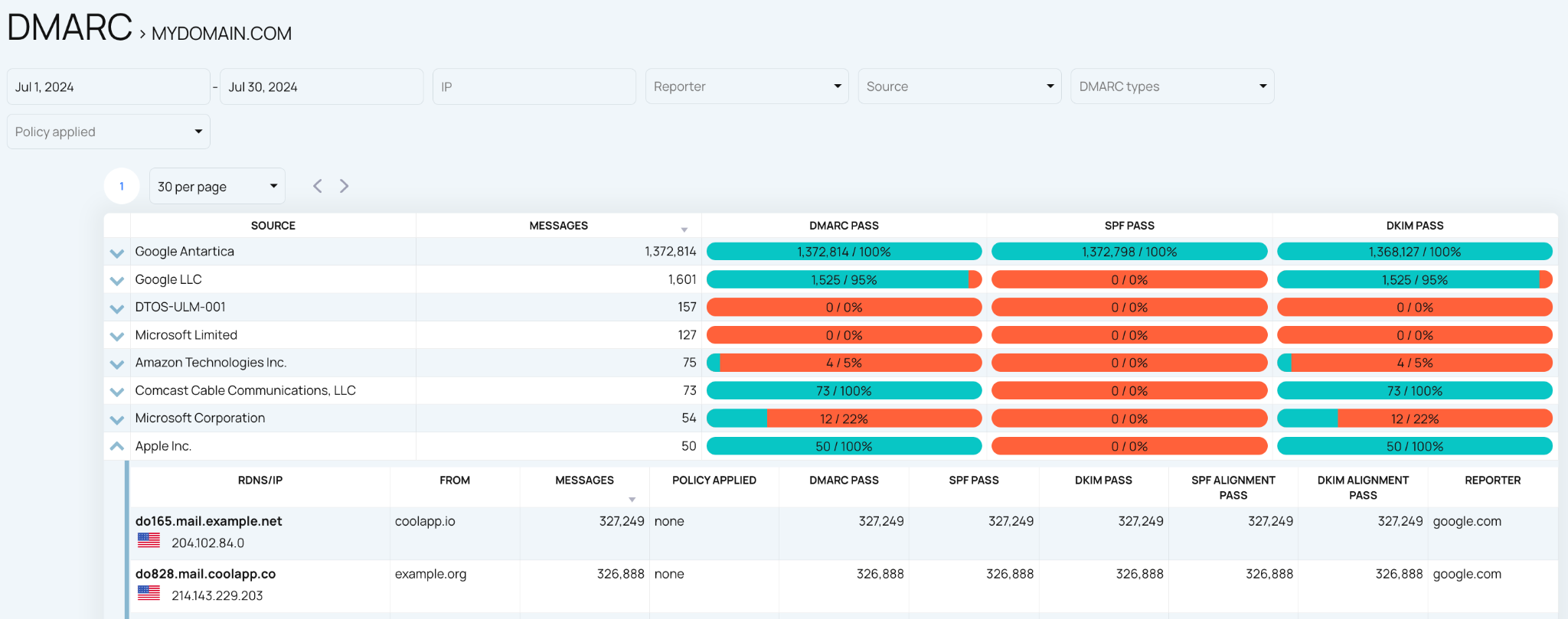Click the end date field Jul 30, 2024
The height and width of the screenshot is (619, 1568).
(x=322, y=86)
